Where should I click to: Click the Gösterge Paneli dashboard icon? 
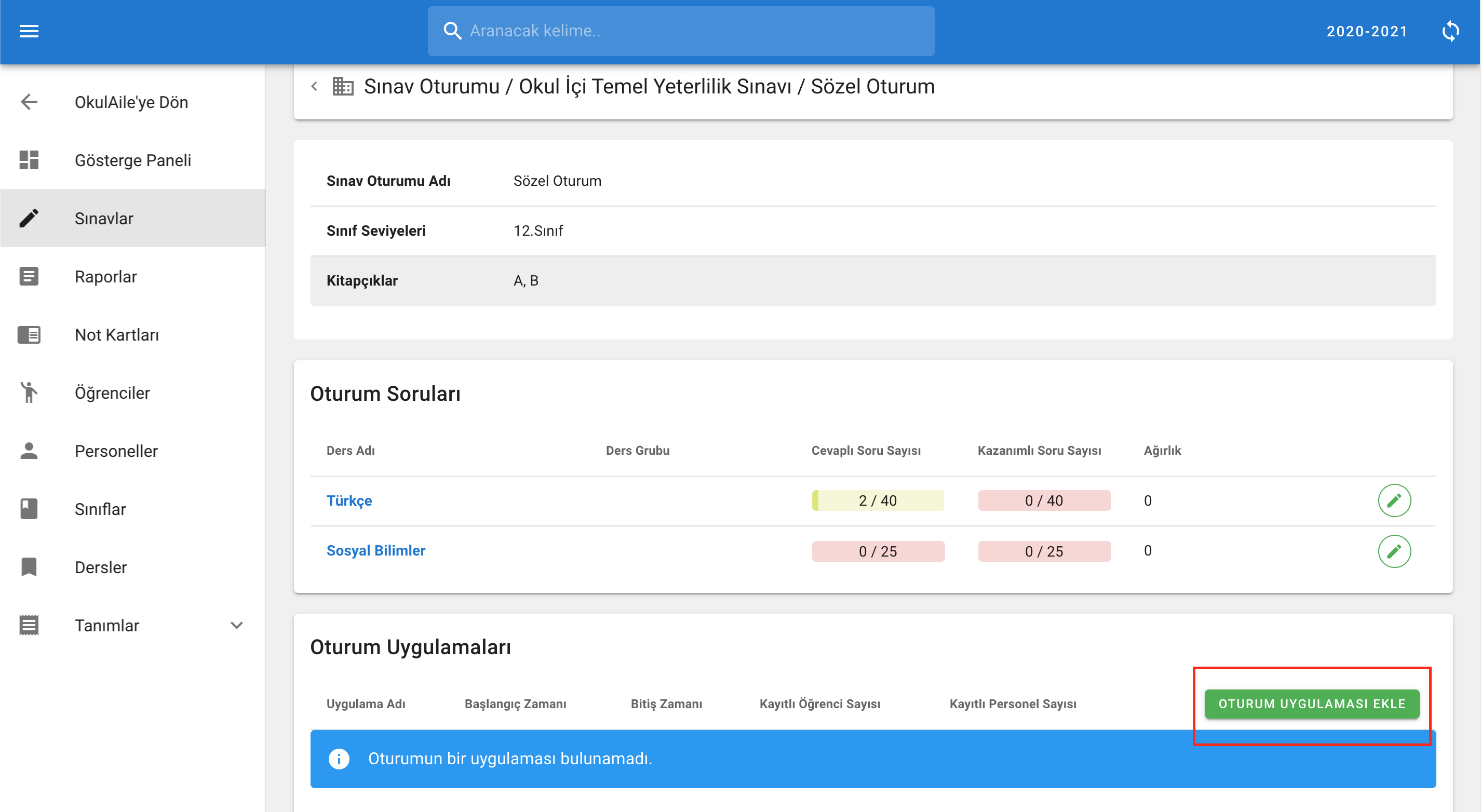(x=29, y=160)
